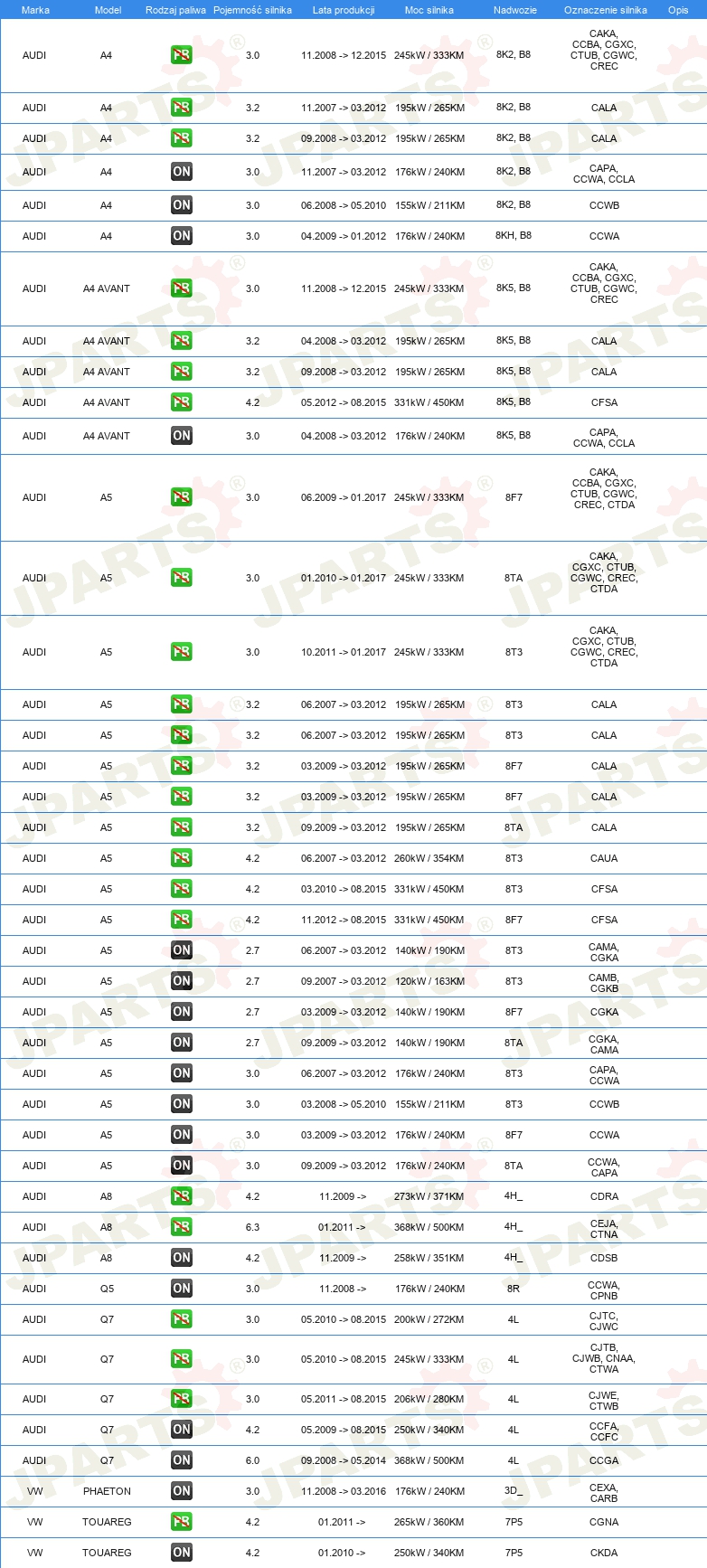This screenshot has height=1568, width=707.
Task: Click the ON fuel icon in the VW Phaeton row
Action: click(x=182, y=1491)
